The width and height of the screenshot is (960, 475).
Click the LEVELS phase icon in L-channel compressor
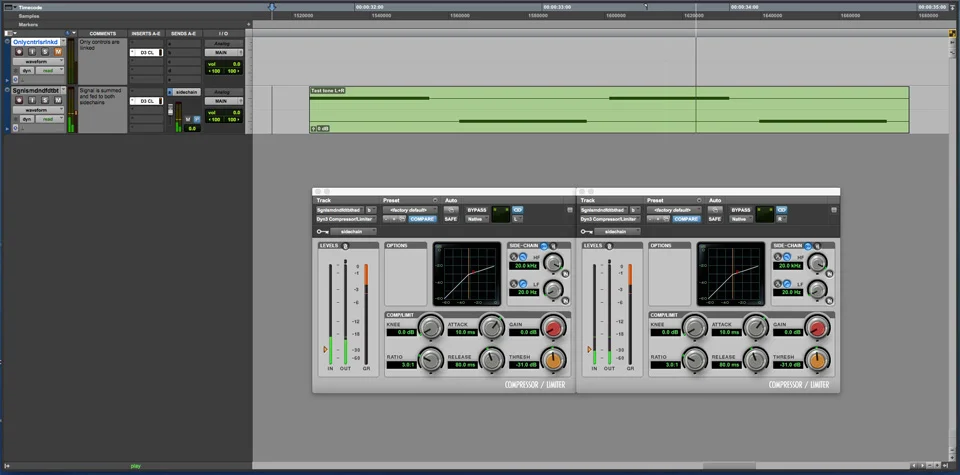click(345, 245)
